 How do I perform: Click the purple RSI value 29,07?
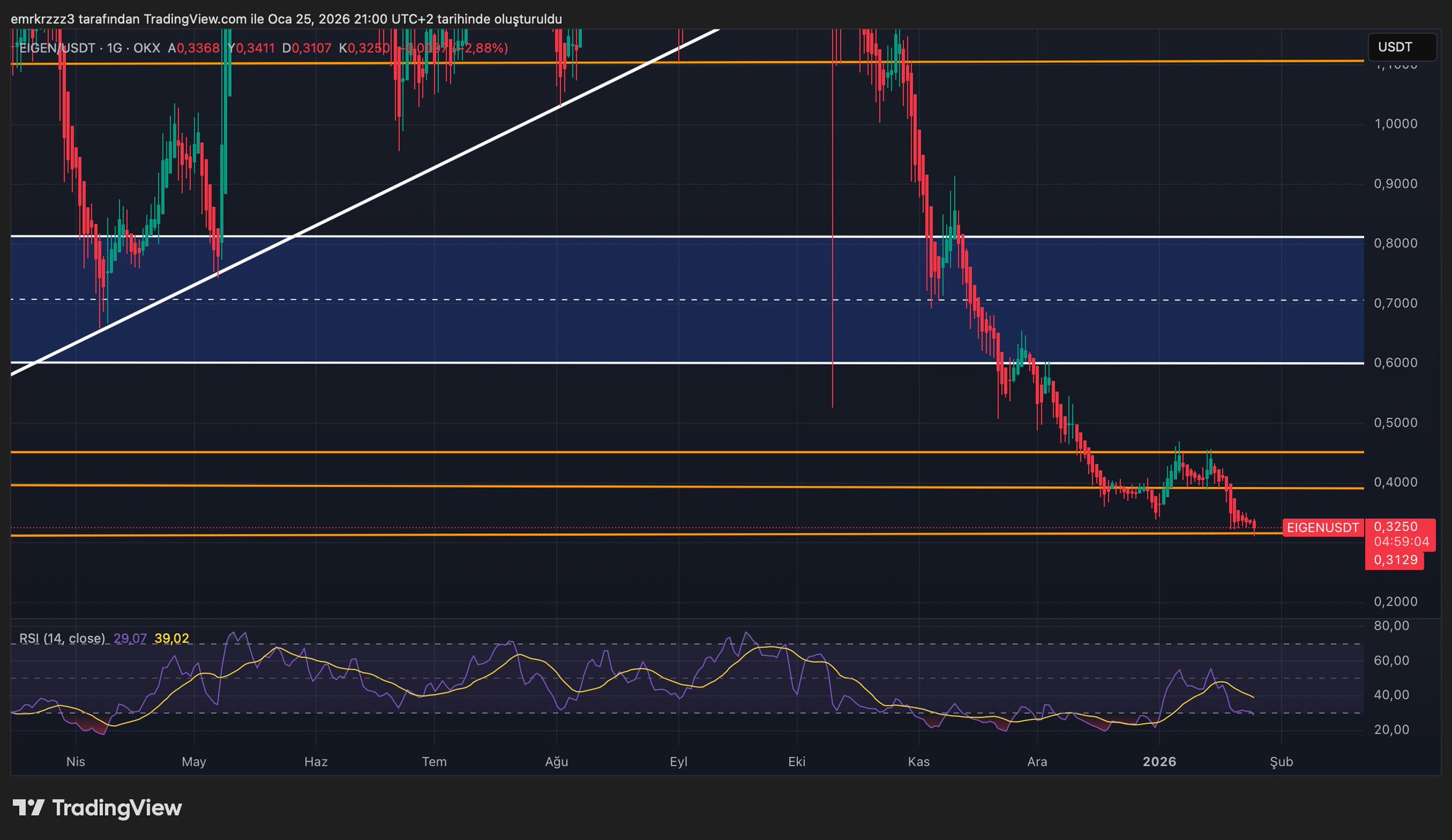point(130,639)
